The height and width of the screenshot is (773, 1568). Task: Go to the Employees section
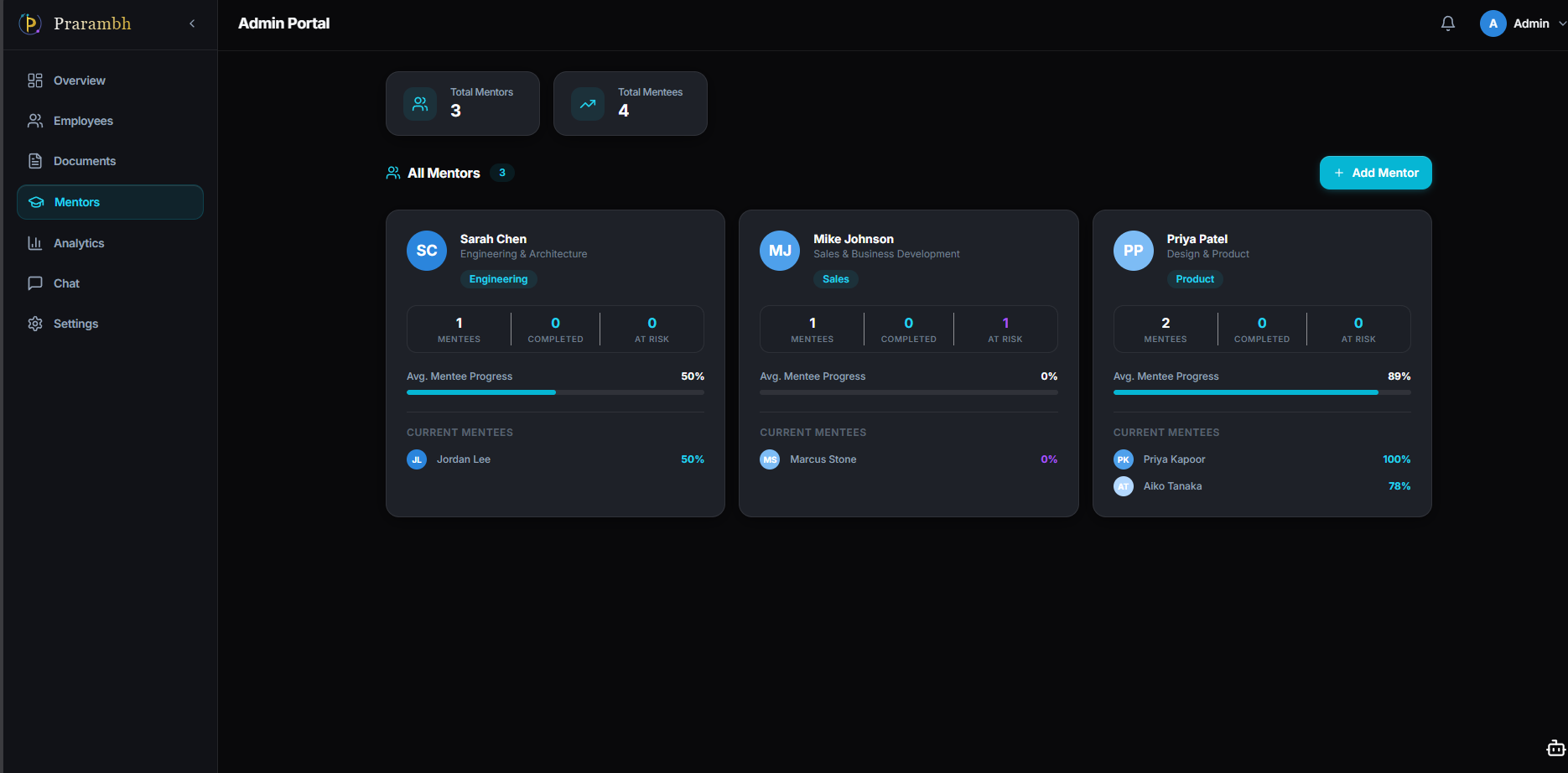(x=110, y=121)
